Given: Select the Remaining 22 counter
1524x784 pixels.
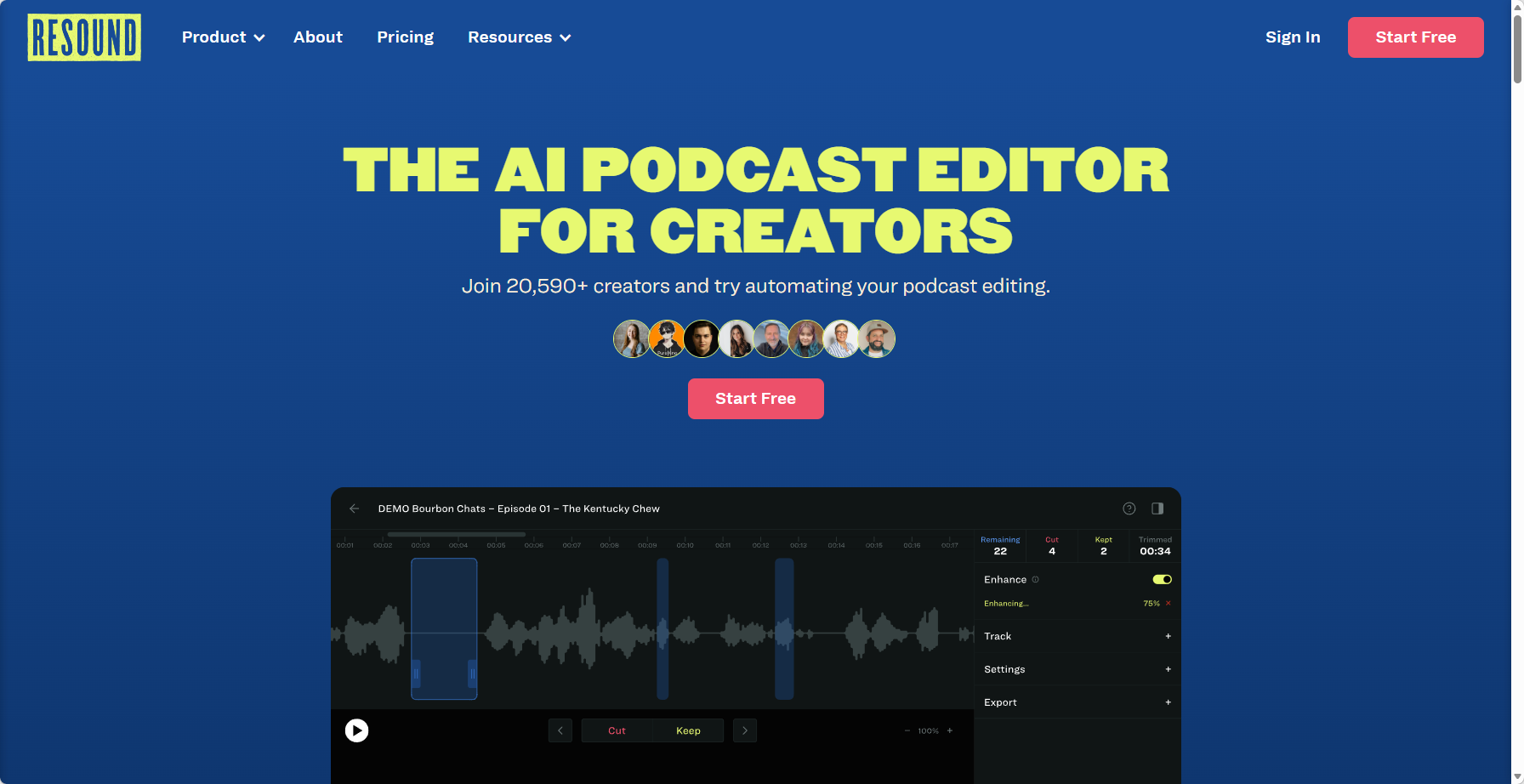Looking at the screenshot, I should [1000, 546].
